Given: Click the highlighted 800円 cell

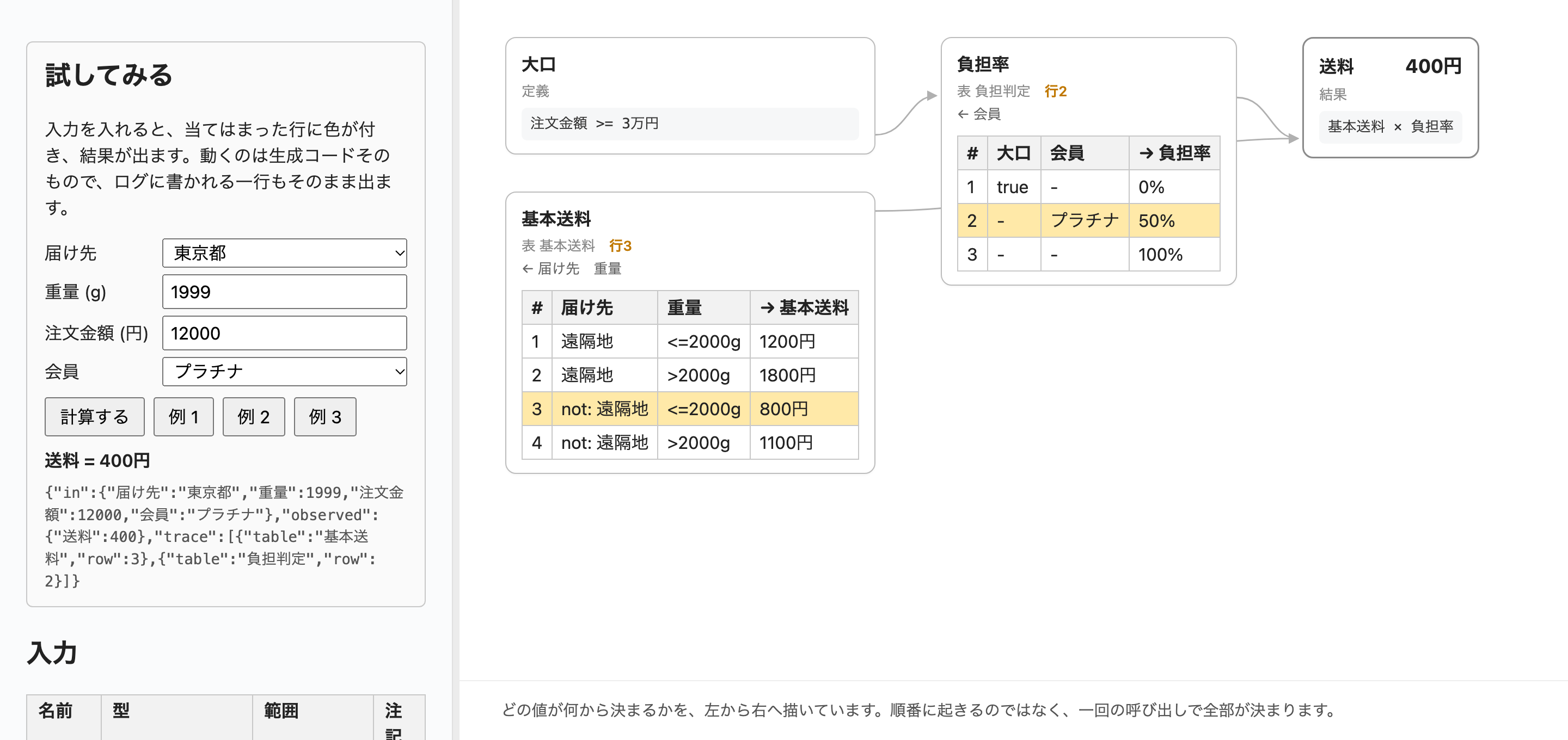Looking at the screenshot, I should coord(804,409).
